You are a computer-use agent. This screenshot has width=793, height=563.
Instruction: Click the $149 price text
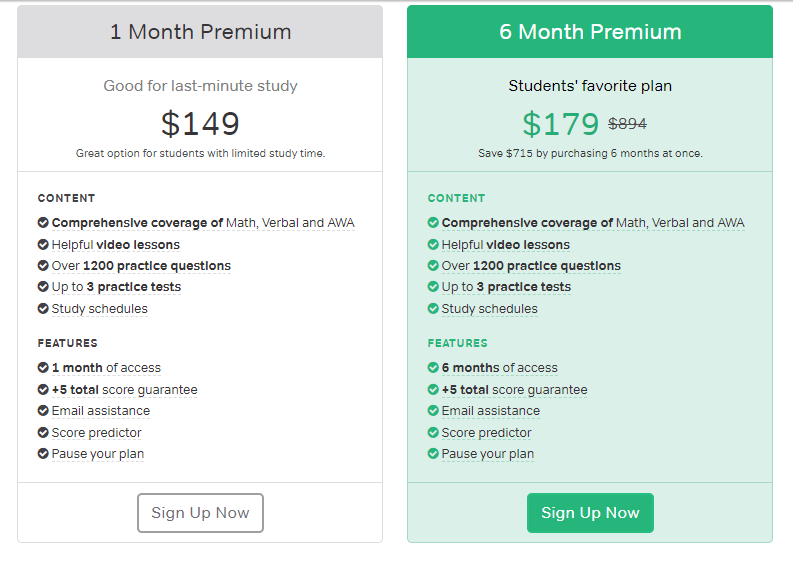tap(200, 124)
